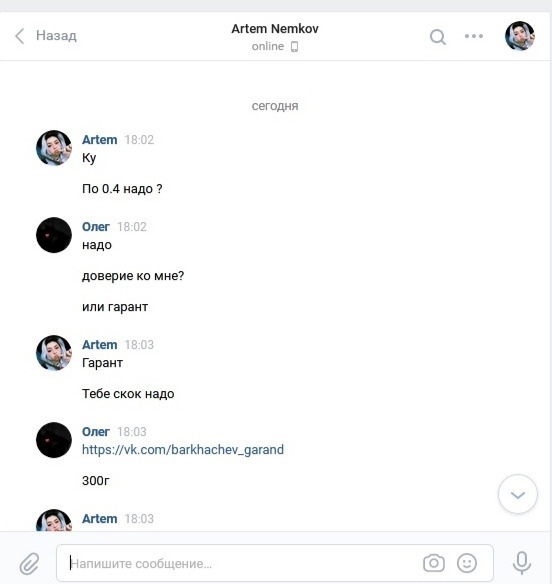
Task: Click the mobile online status phone icon
Action: tap(294, 47)
